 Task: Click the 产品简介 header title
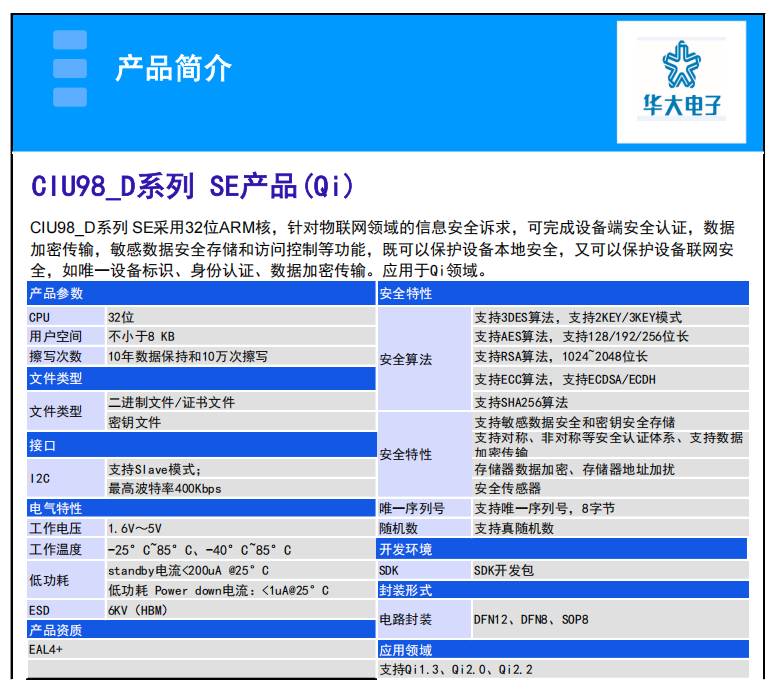[x=173, y=68]
